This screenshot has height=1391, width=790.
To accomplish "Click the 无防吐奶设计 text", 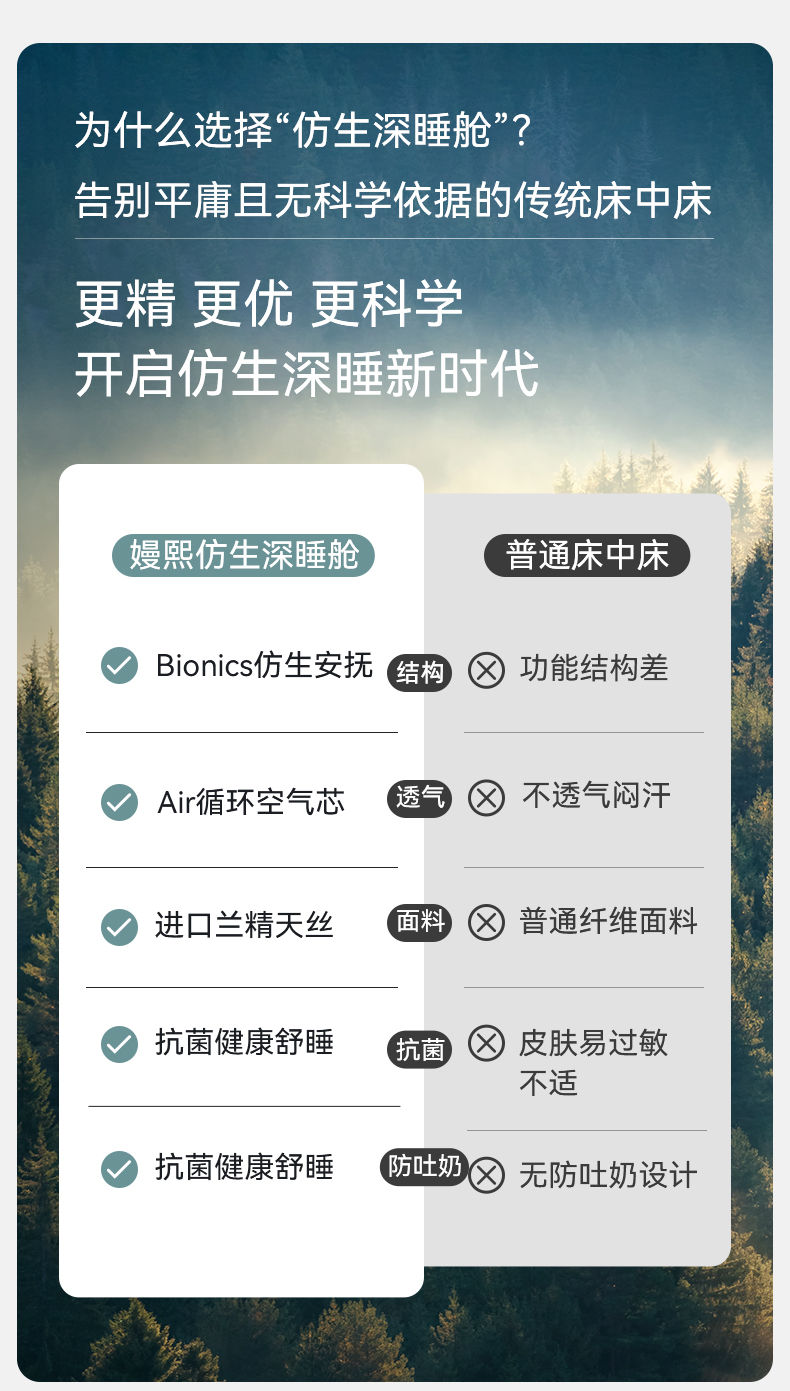I will 607,1175.
